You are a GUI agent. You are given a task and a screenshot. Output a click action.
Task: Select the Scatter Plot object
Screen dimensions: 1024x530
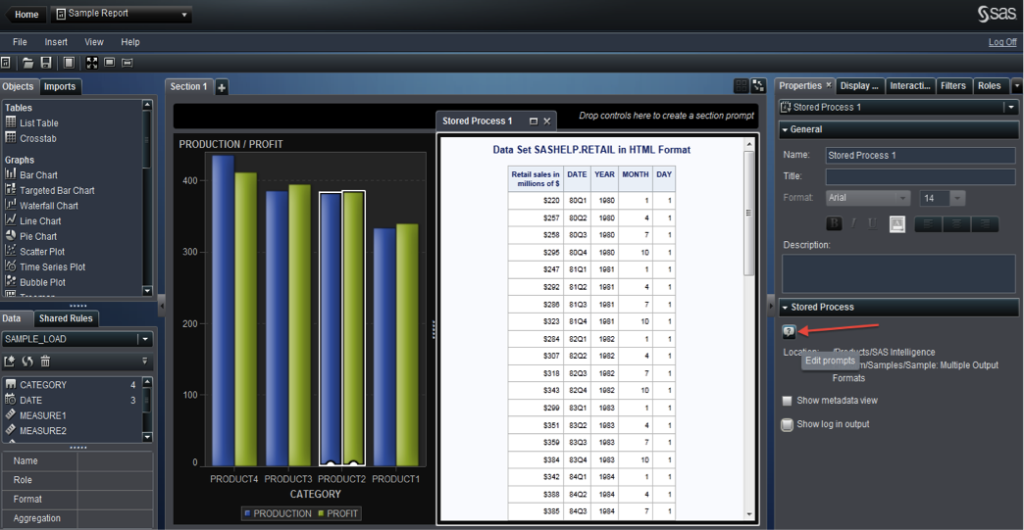[35, 251]
